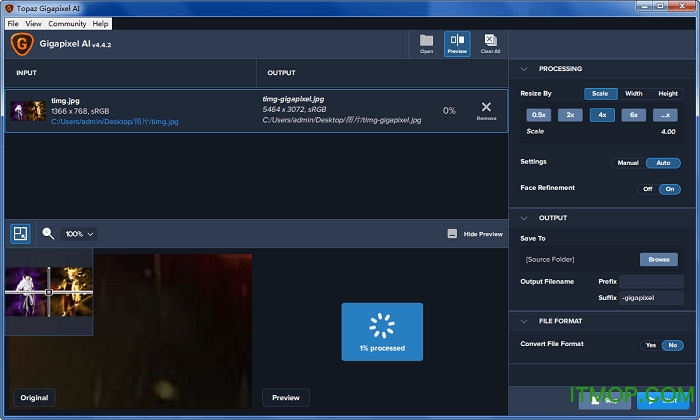Remove timg.jpg from the list

click(x=486, y=111)
